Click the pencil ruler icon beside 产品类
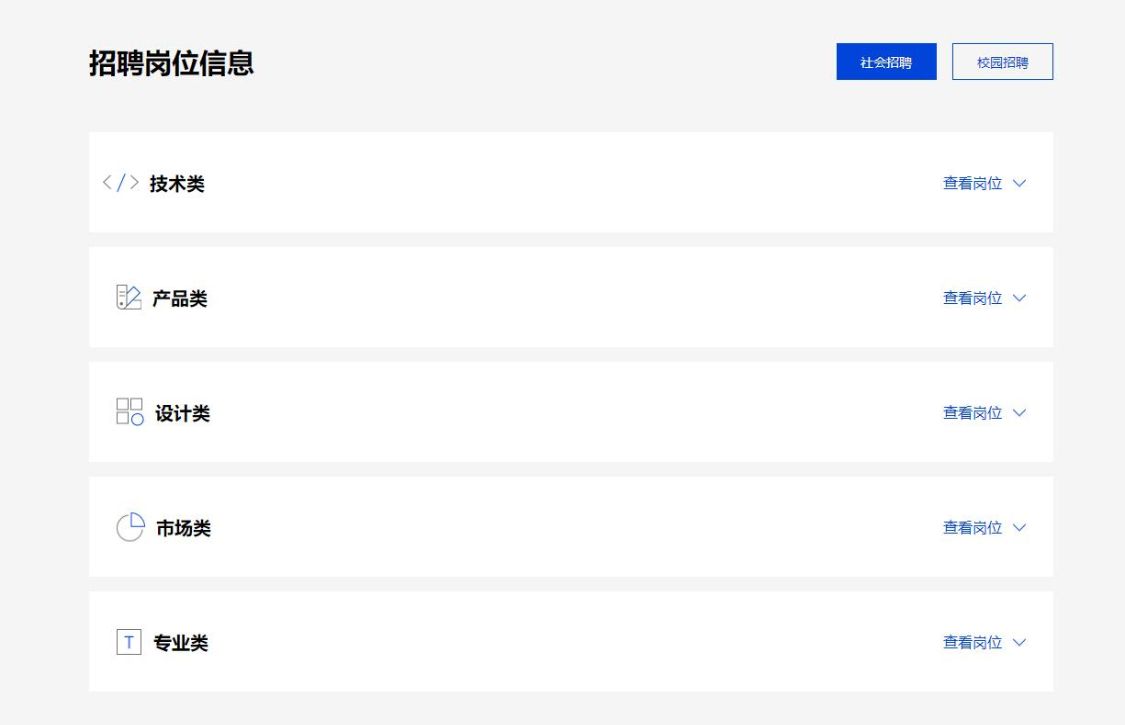 [129, 298]
